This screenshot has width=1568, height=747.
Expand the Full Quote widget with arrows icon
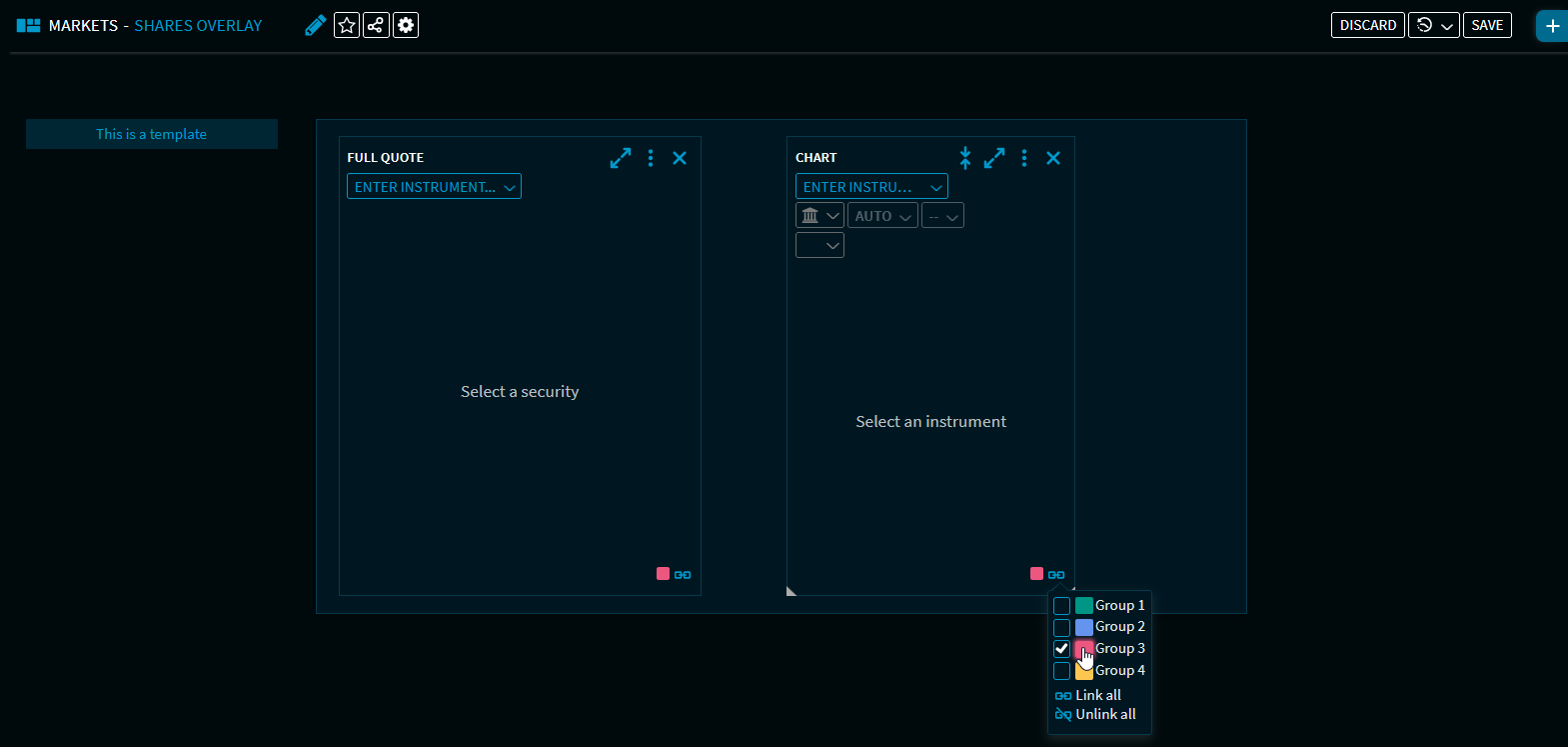621,158
